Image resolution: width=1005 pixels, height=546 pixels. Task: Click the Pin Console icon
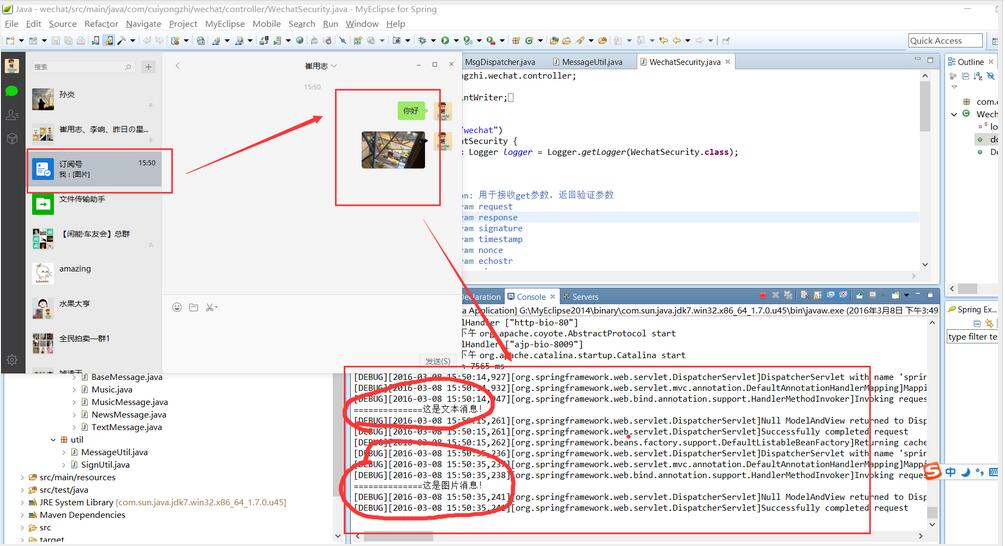860,295
